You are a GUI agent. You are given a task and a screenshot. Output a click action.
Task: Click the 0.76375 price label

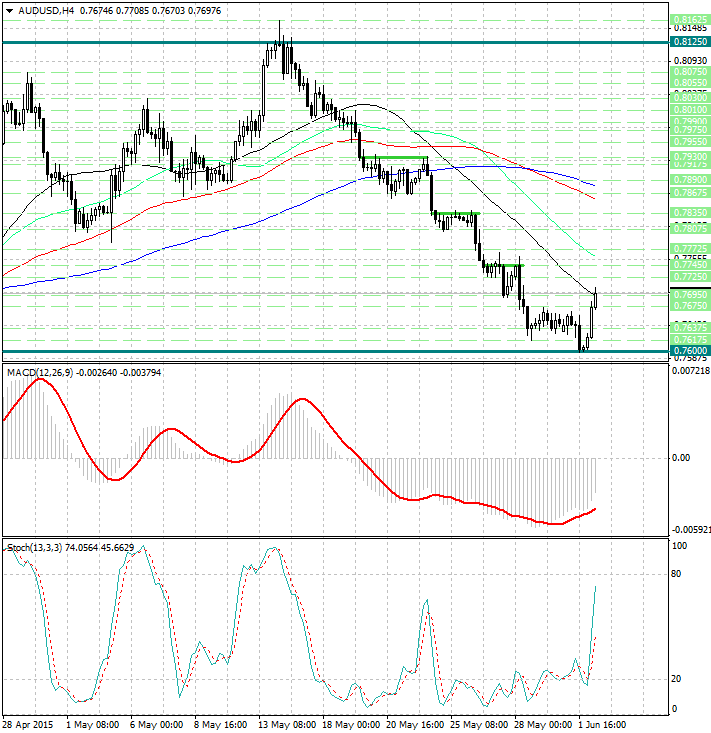click(690, 328)
